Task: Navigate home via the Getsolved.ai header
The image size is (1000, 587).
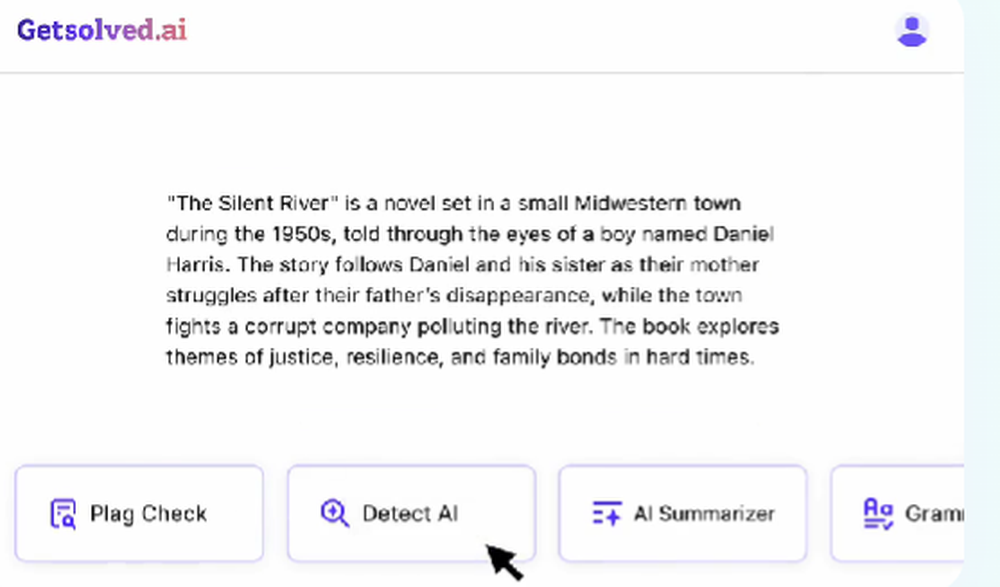Action: pos(100,29)
